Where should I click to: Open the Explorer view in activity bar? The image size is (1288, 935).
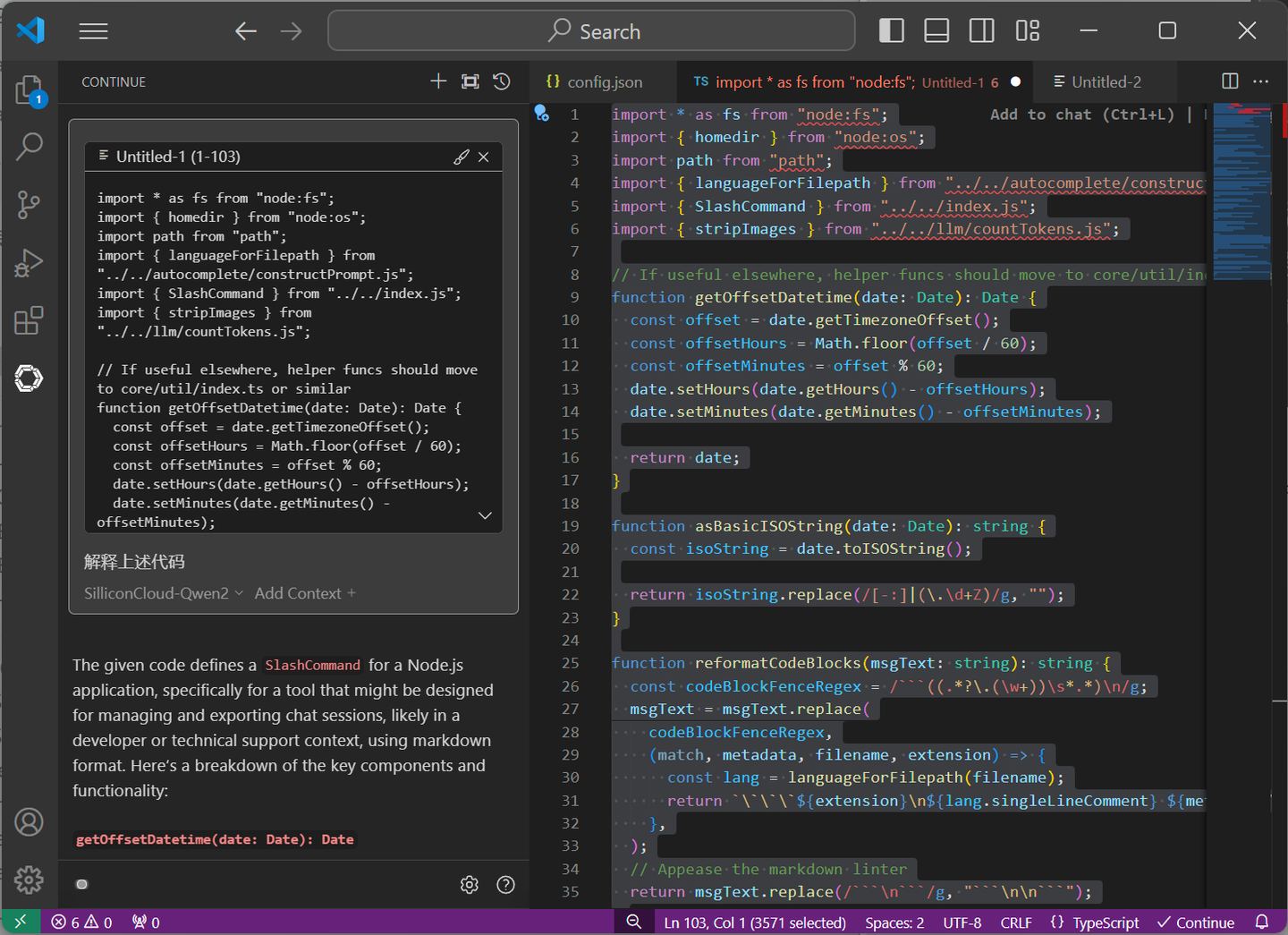29,90
